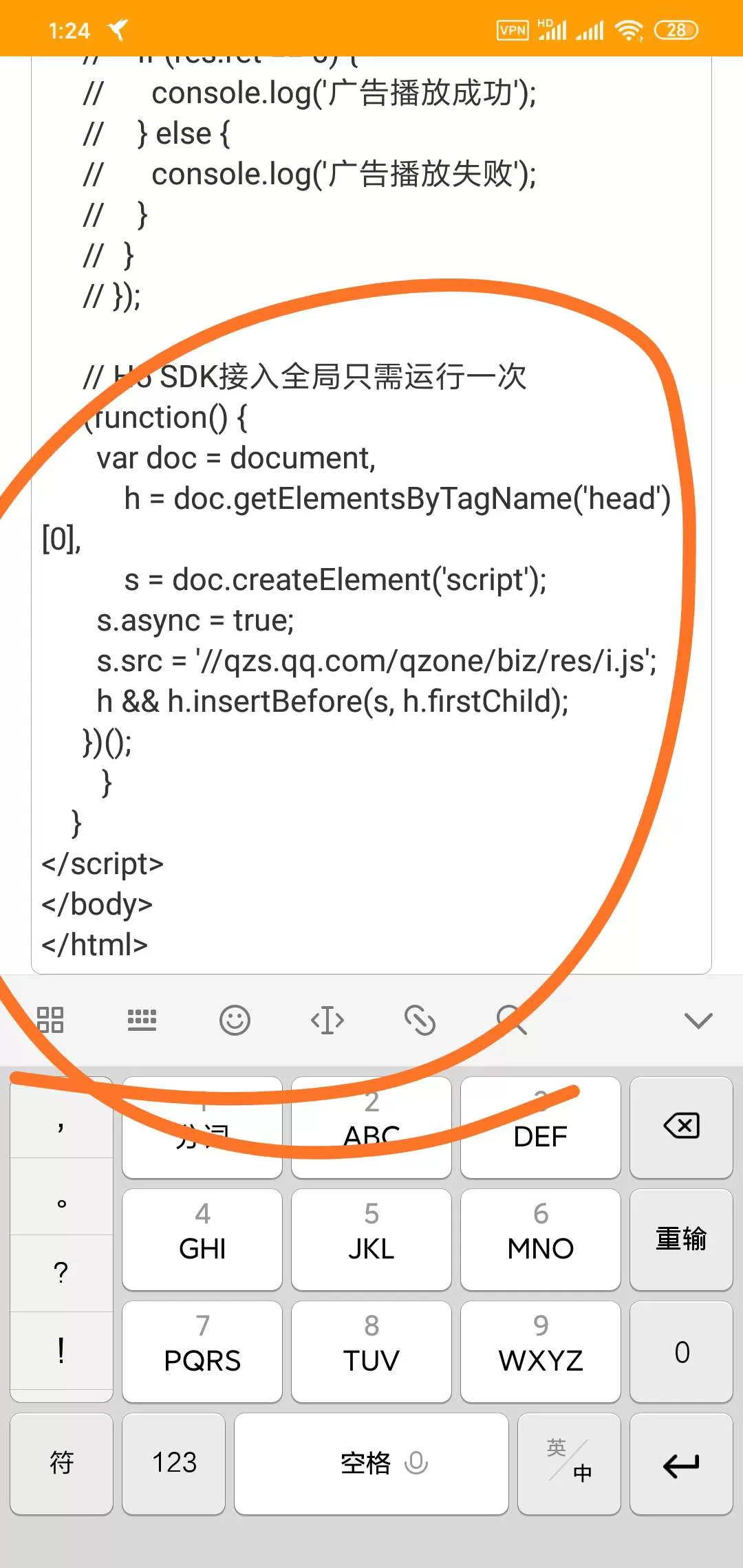Tap the doc.createElement('script') line
This screenshot has width=743, height=1568.
(x=335, y=580)
